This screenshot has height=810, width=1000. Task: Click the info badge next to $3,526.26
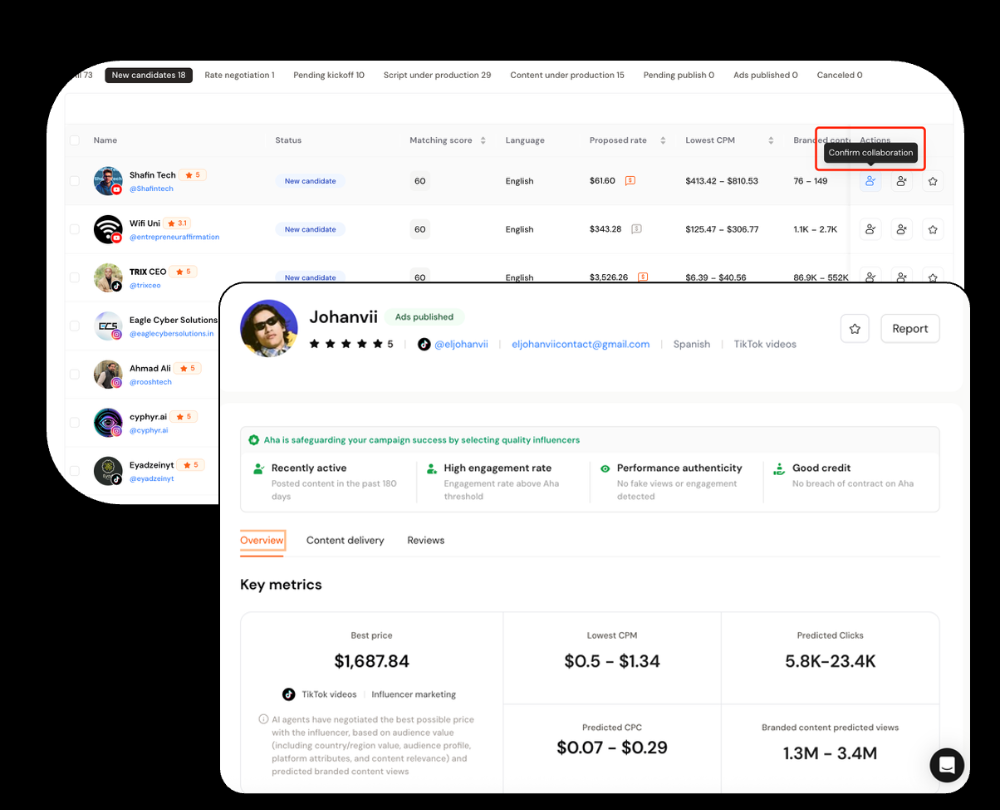tap(644, 277)
